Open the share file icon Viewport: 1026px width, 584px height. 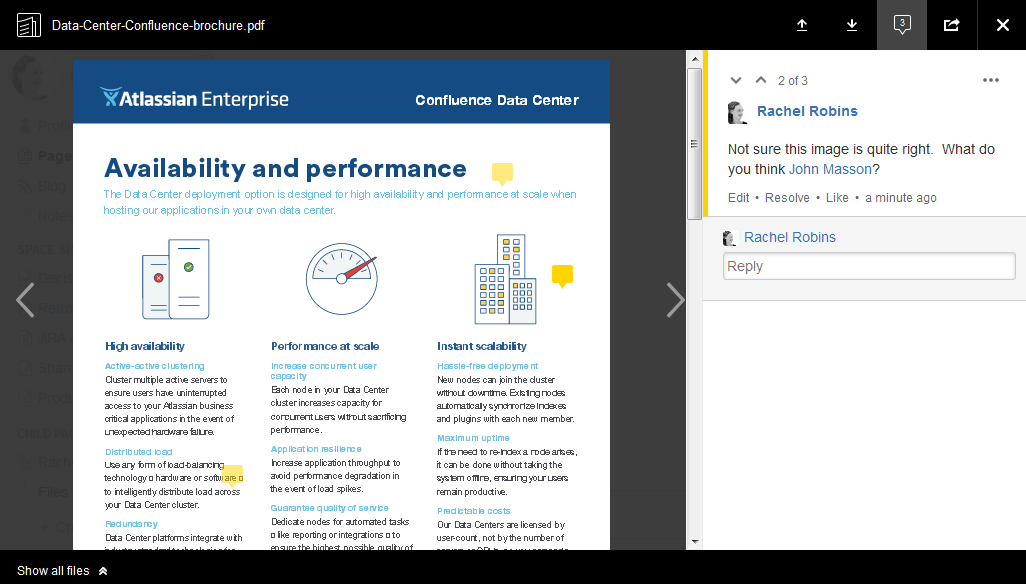click(952, 25)
